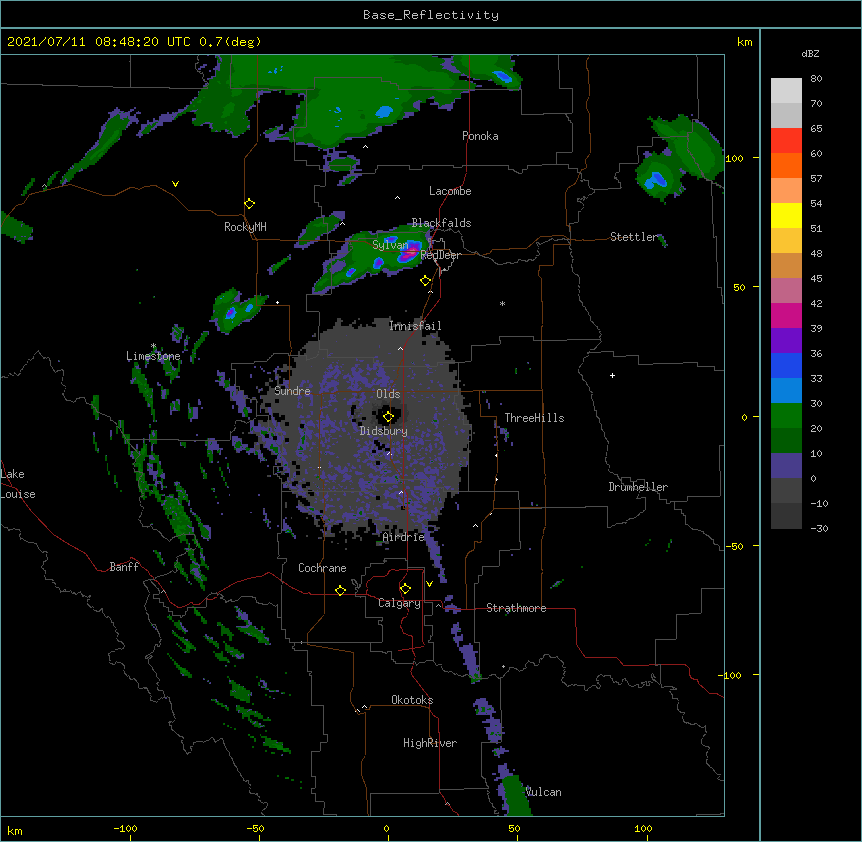Image resolution: width=862 pixels, height=842 pixels.
Task: Select the radar site diamond near Olds
Action: [388, 417]
